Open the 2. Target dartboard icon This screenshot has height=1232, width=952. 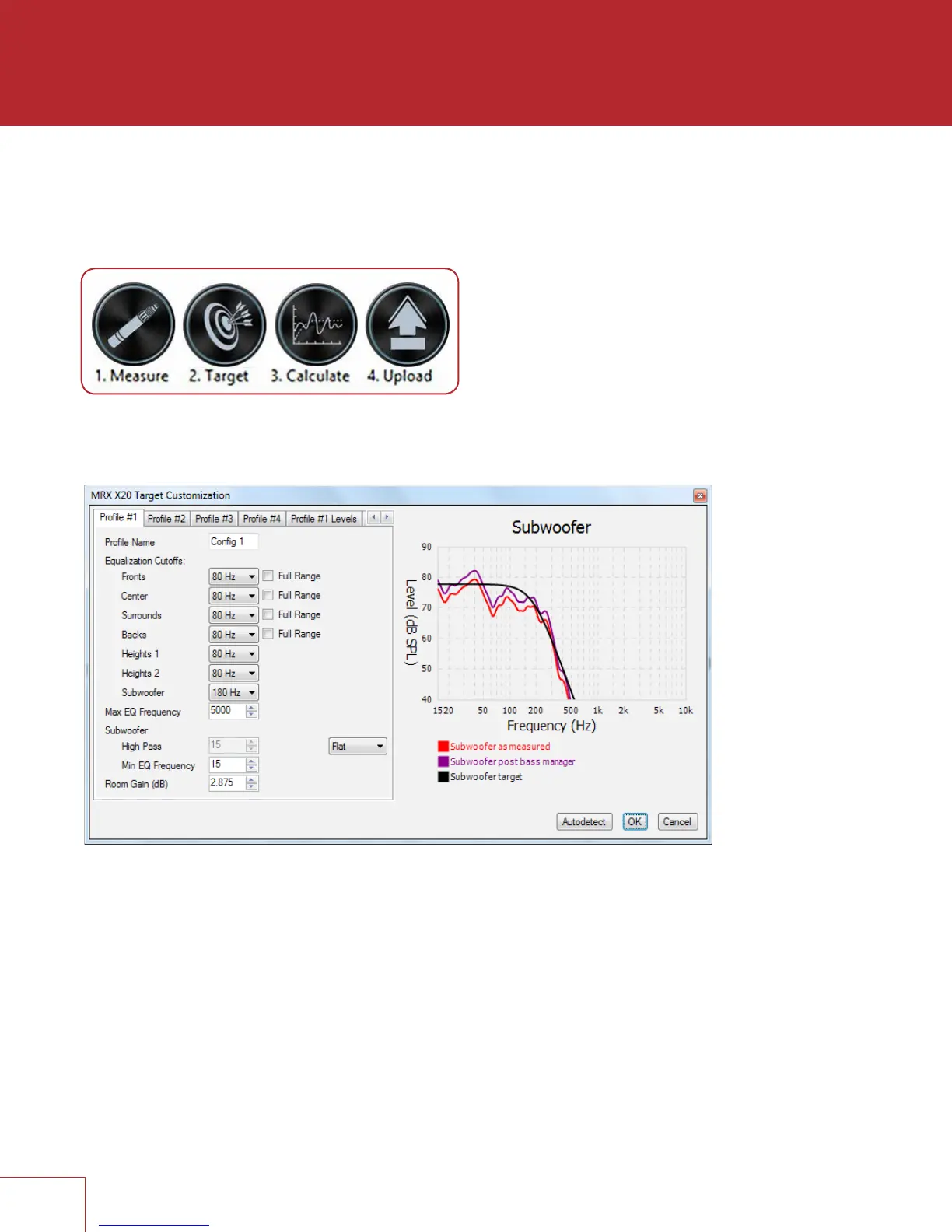point(224,324)
